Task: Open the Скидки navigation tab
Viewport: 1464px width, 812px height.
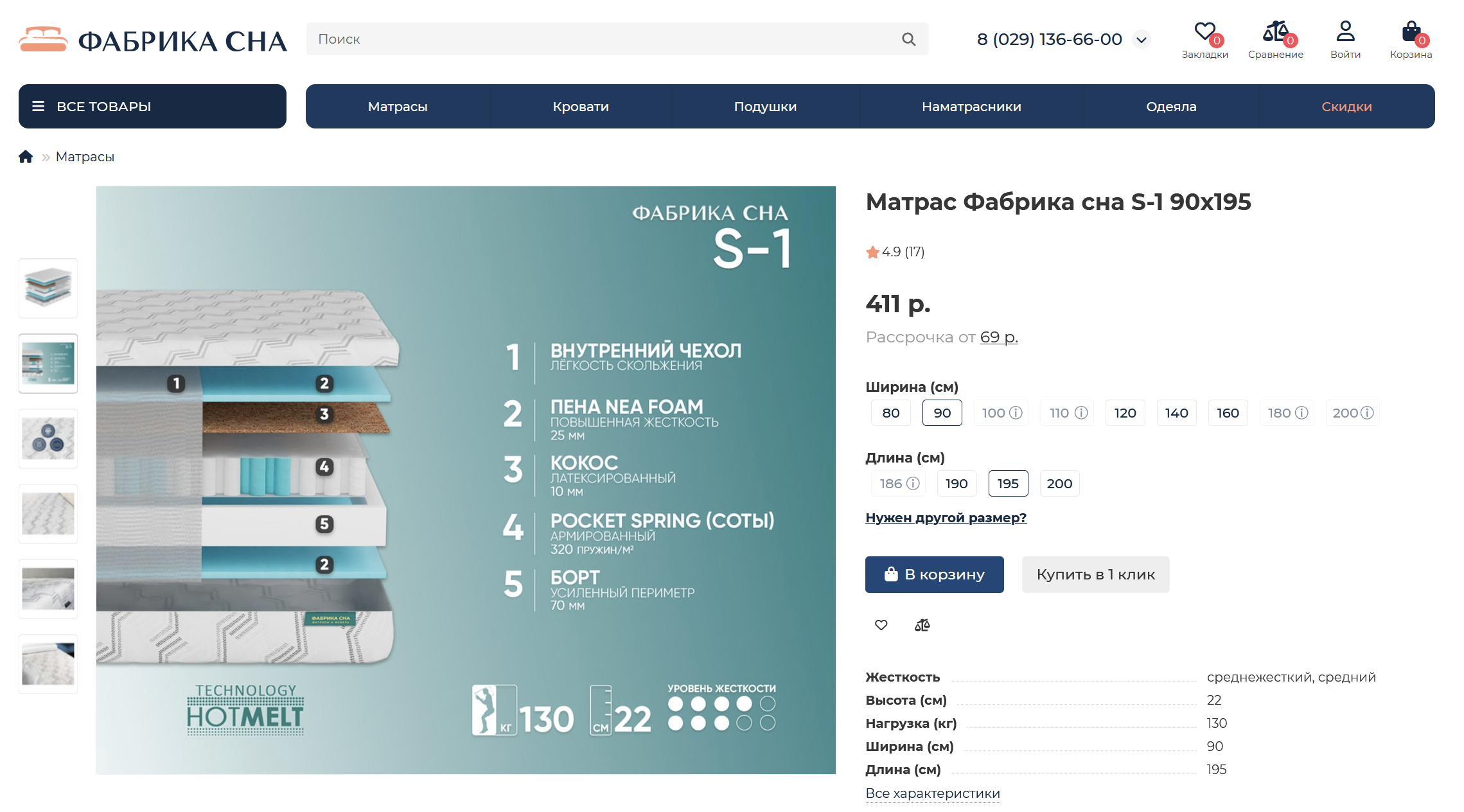Action: coord(1347,107)
